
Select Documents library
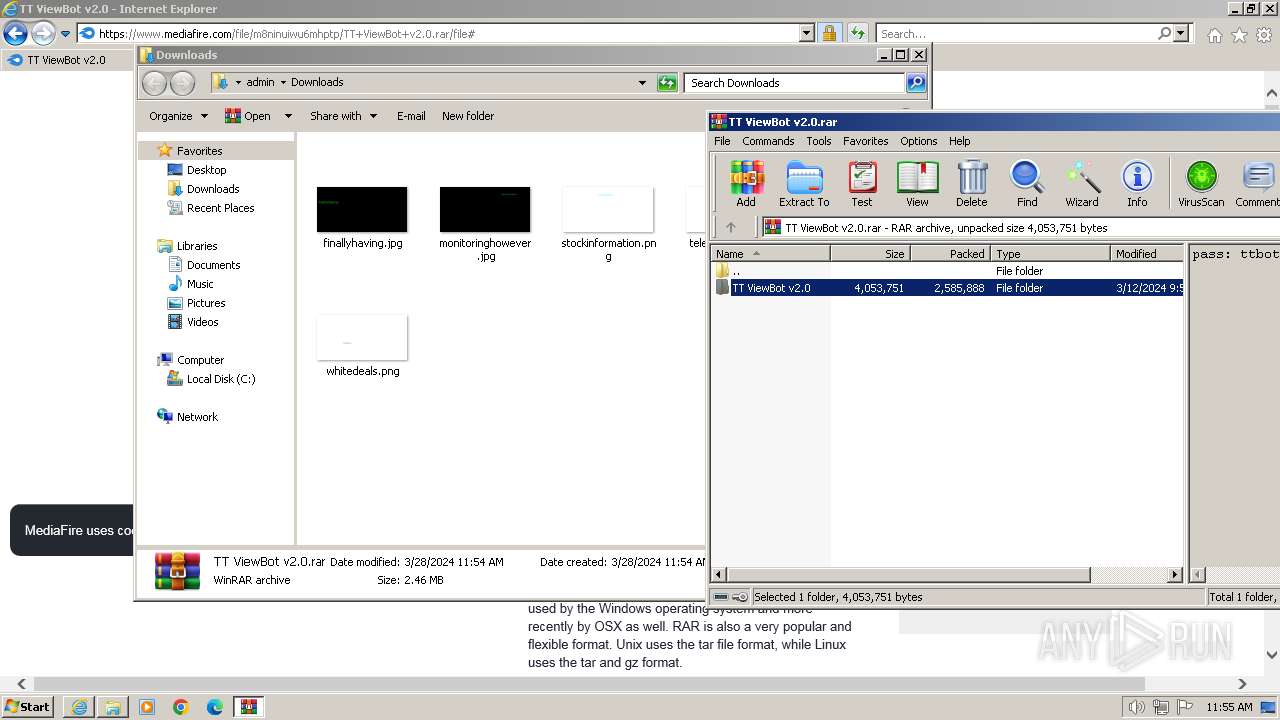click(213, 265)
